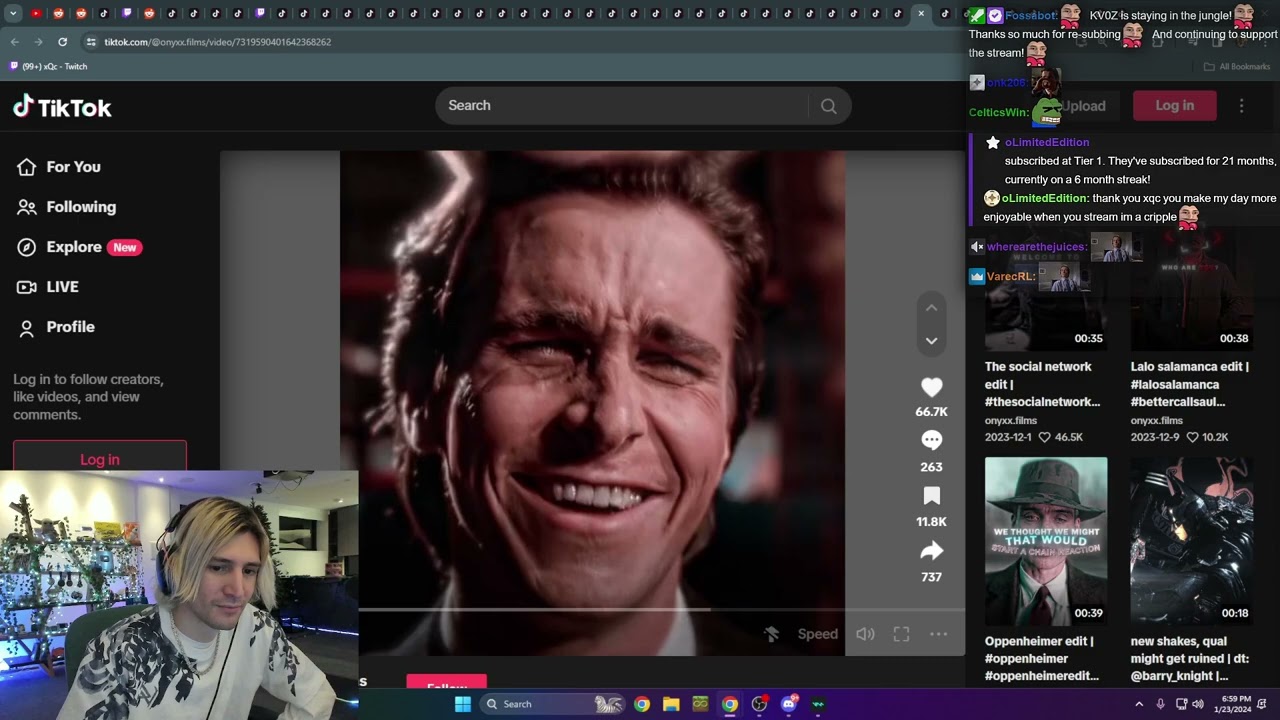Open site info icon beside the URL
The image size is (1280, 720).
click(x=91, y=42)
